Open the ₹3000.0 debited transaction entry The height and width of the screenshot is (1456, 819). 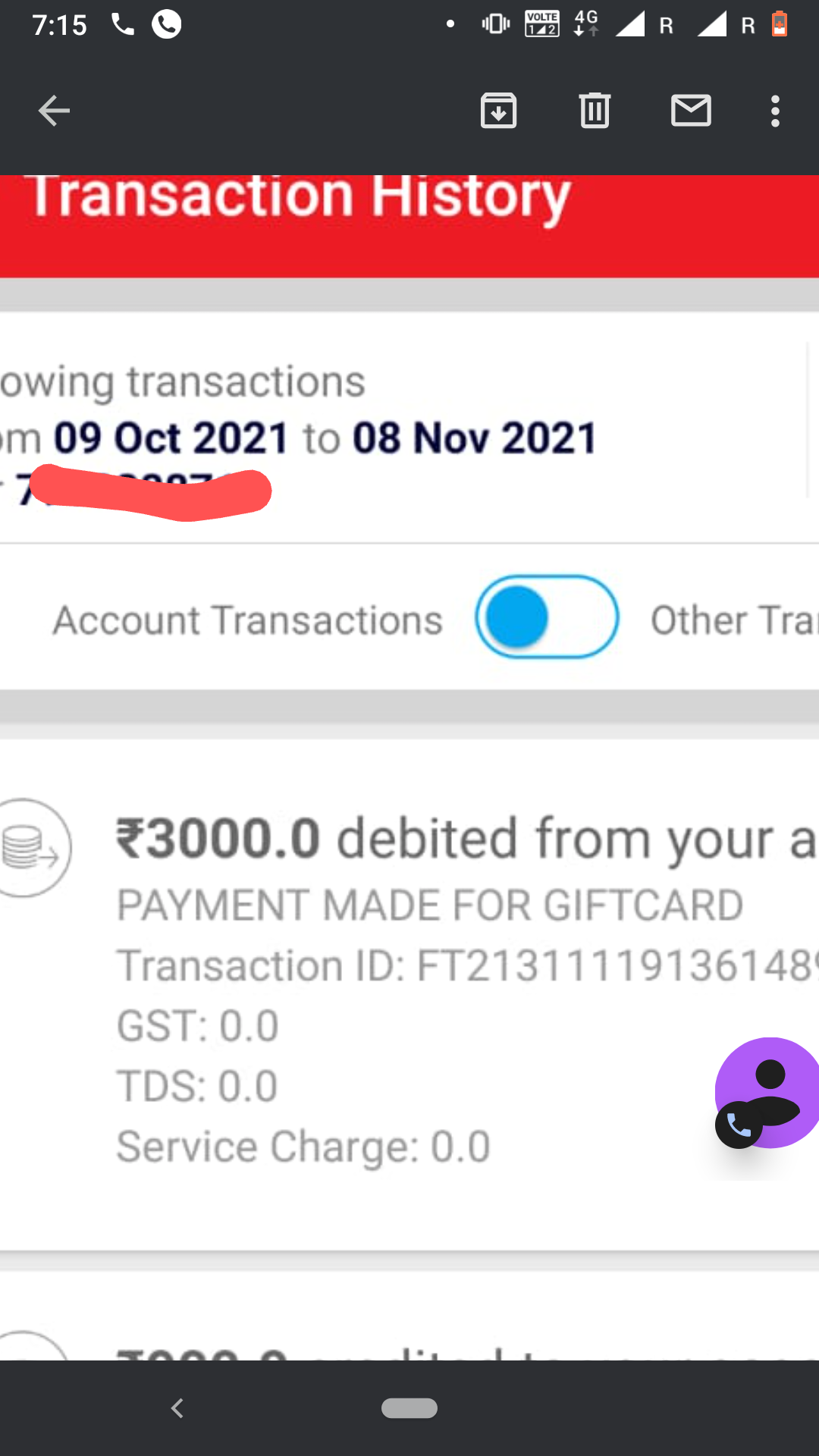click(x=464, y=839)
